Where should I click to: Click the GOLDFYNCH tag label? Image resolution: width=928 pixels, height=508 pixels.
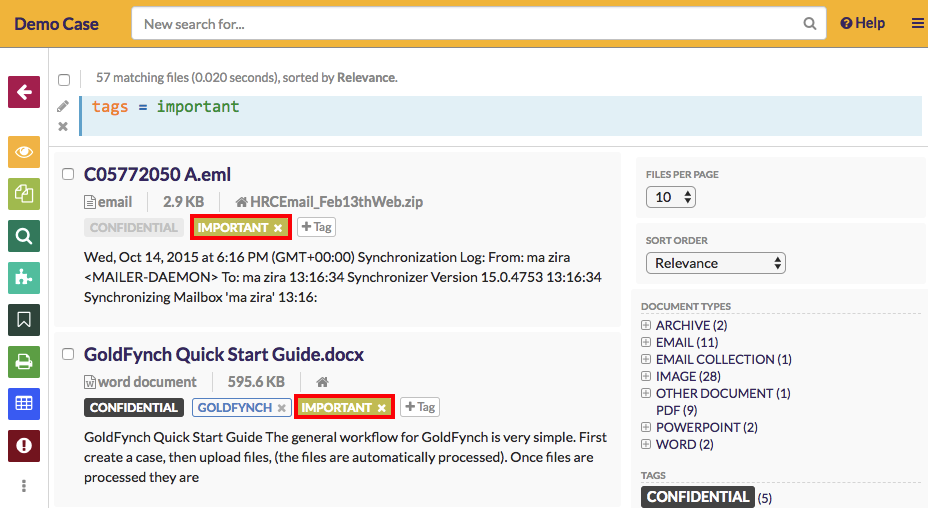[x=234, y=408]
